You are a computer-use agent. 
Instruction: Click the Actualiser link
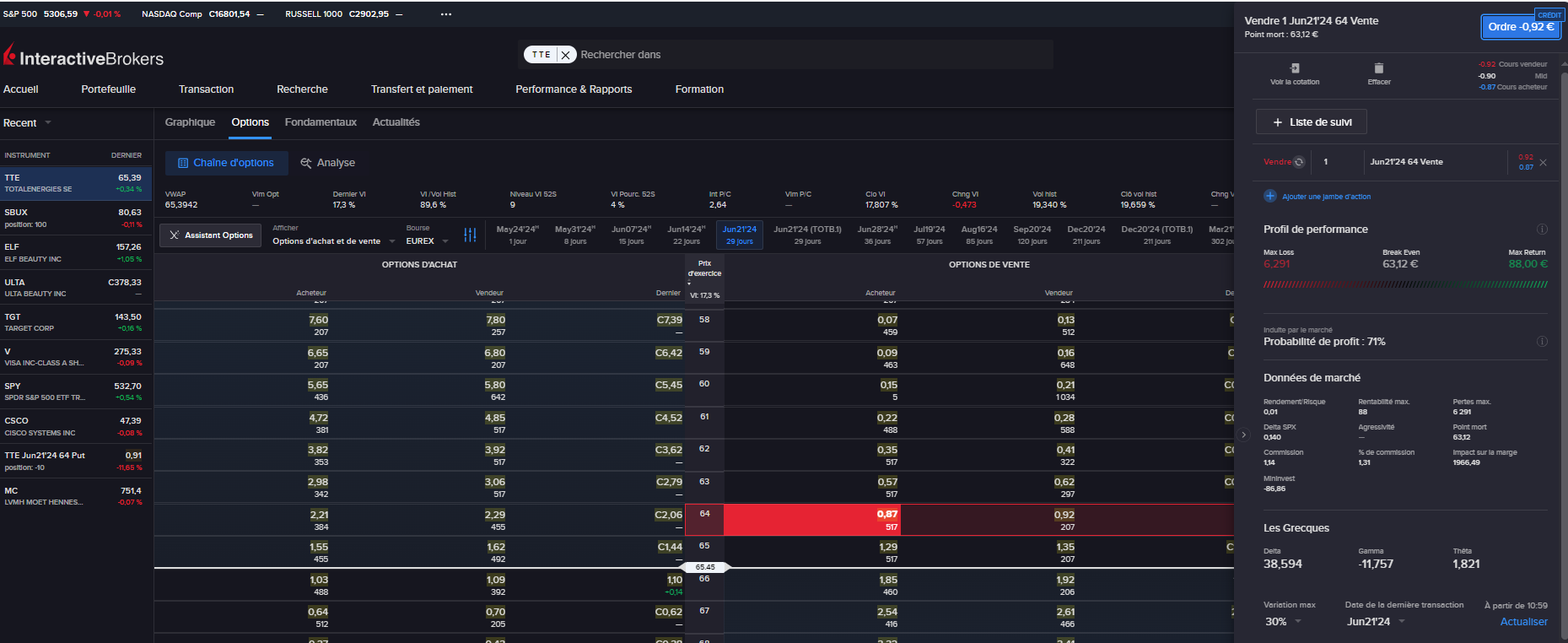tap(1523, 622)
